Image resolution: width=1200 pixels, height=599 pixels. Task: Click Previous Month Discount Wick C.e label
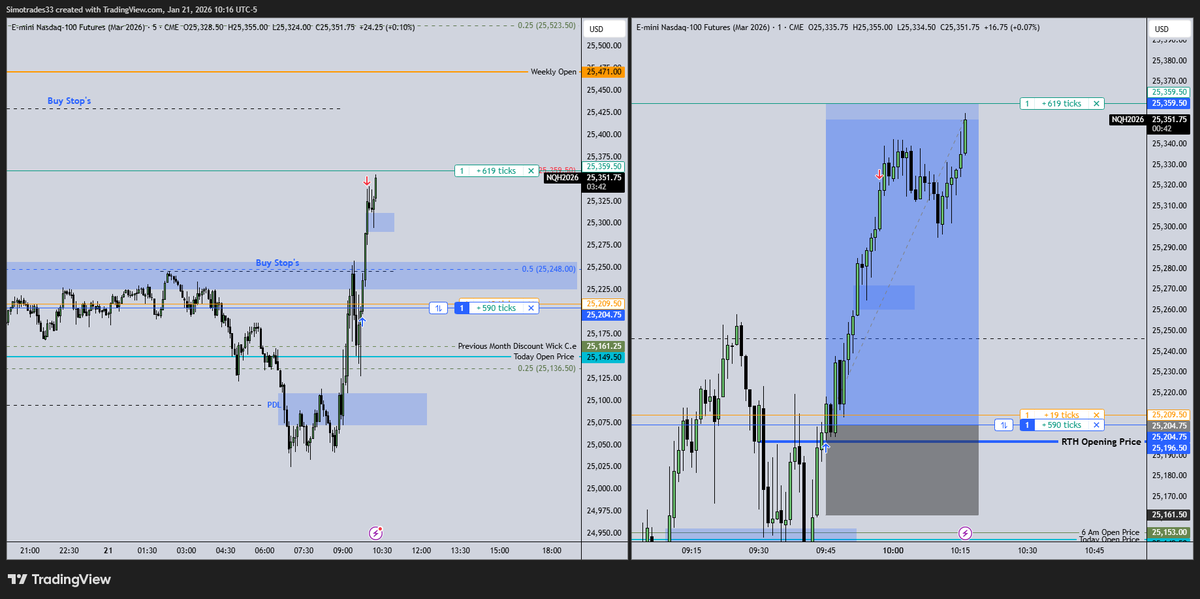coord(517,346)
